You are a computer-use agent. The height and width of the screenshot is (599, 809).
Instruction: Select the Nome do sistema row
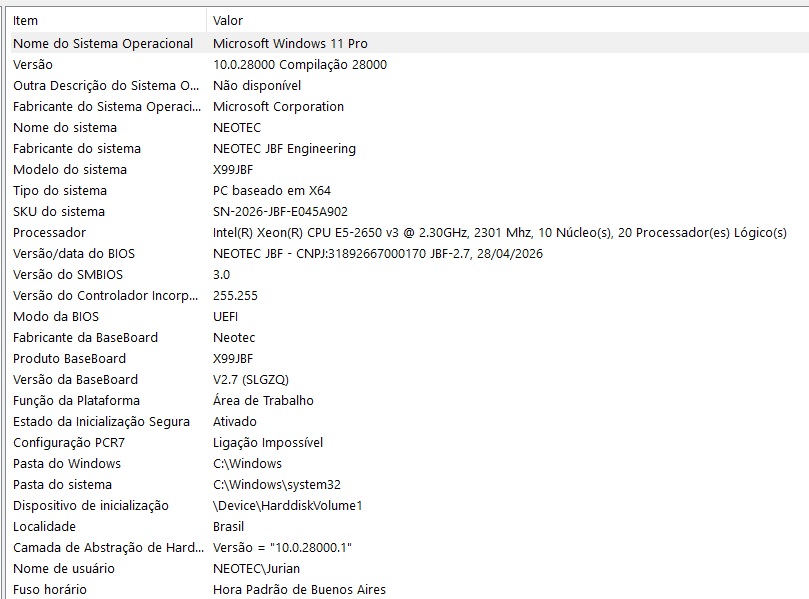65,127
